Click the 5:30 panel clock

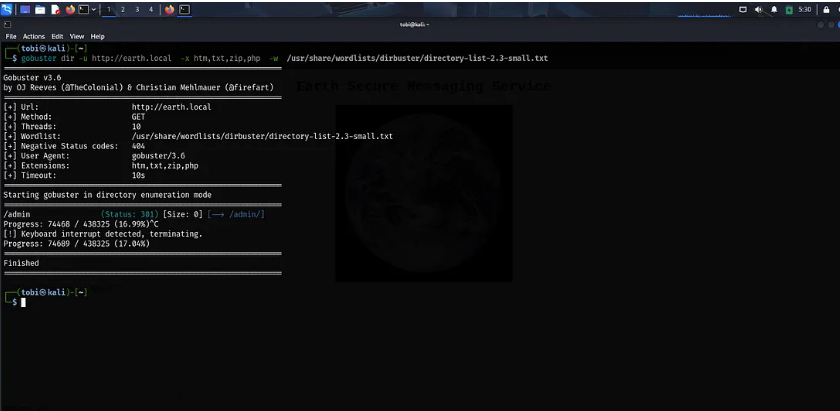click(805, 10)
